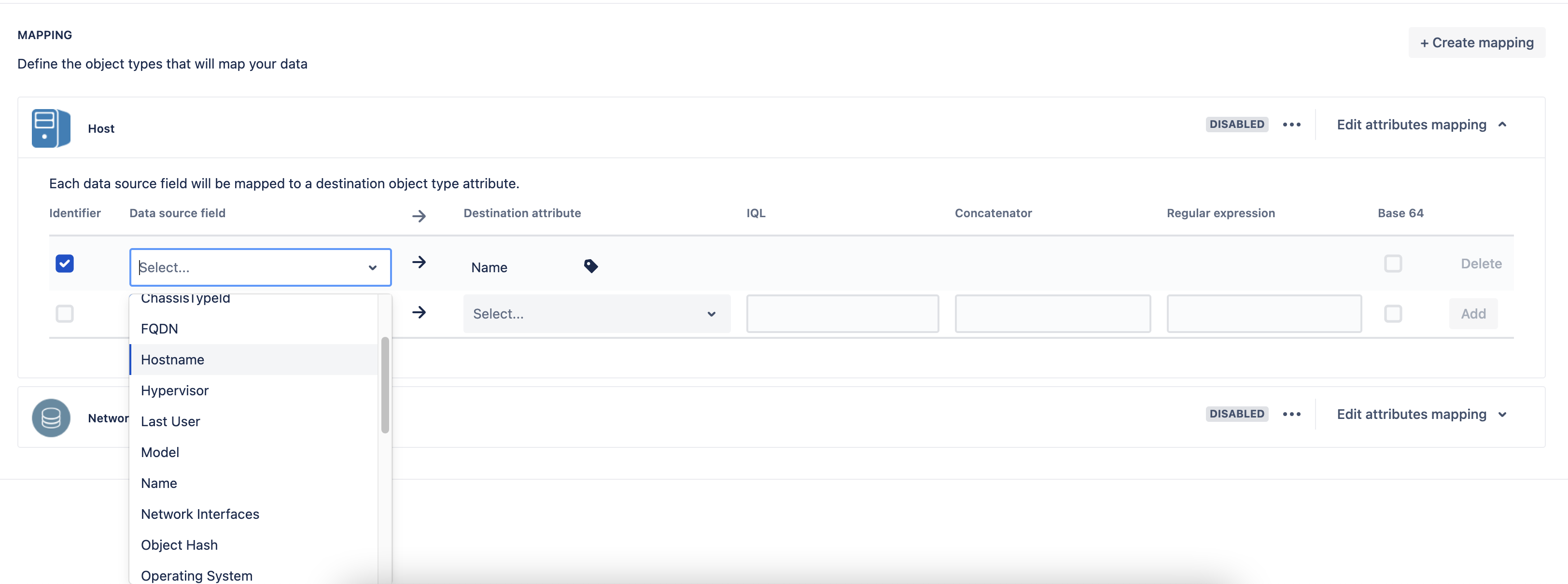Choose Hostname from the dropdown list
This screenshot has height=584, width=1568.
pyautogui.click(x=173, y=360)
